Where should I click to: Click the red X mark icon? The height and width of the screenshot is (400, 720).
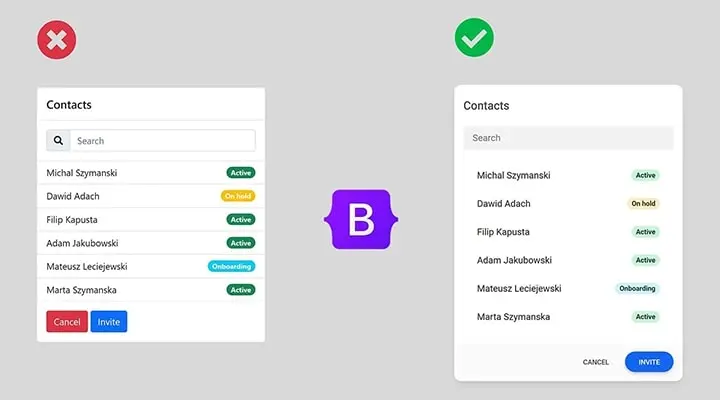56,39
